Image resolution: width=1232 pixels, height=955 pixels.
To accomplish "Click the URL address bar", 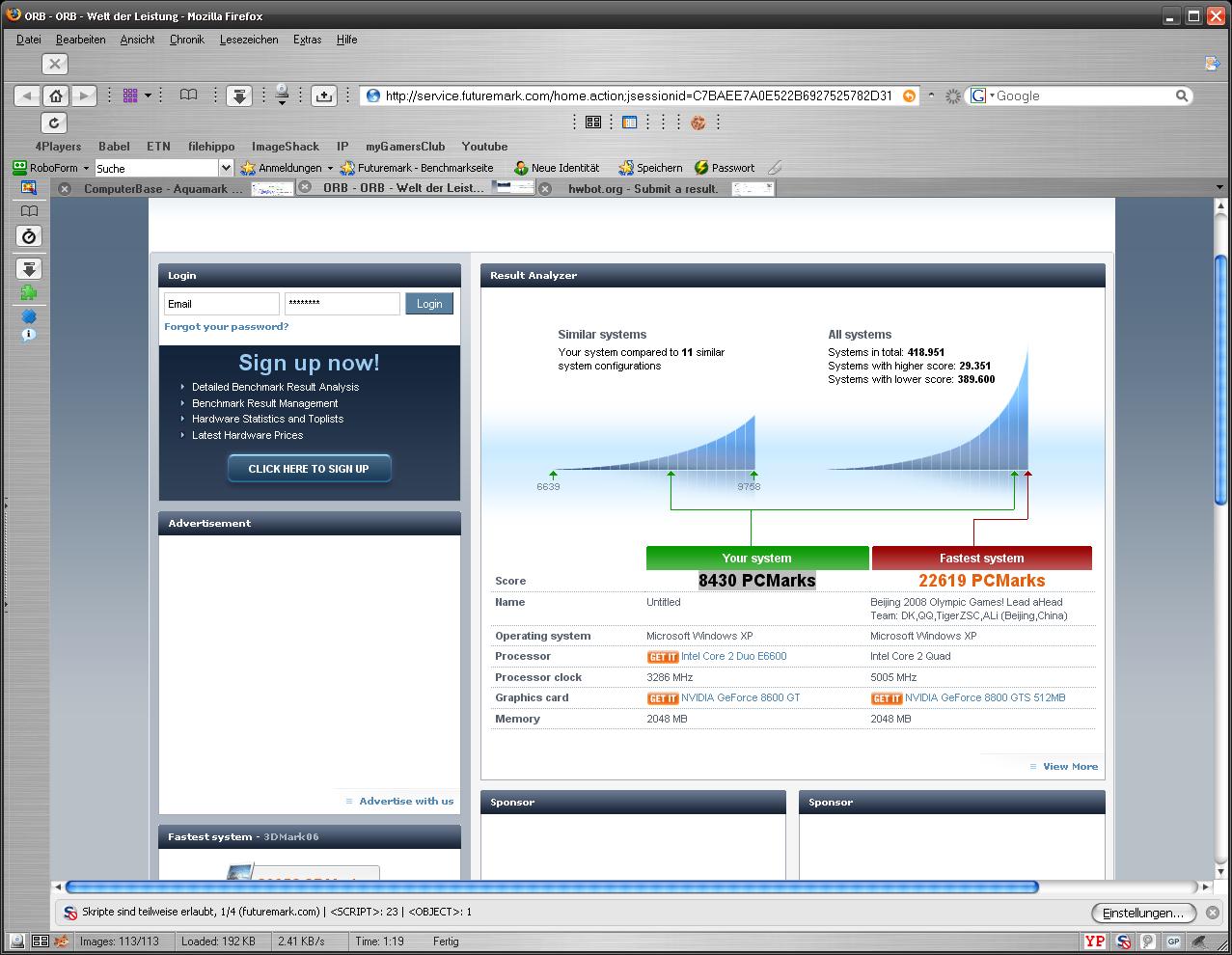I will [x=637, y=95].
